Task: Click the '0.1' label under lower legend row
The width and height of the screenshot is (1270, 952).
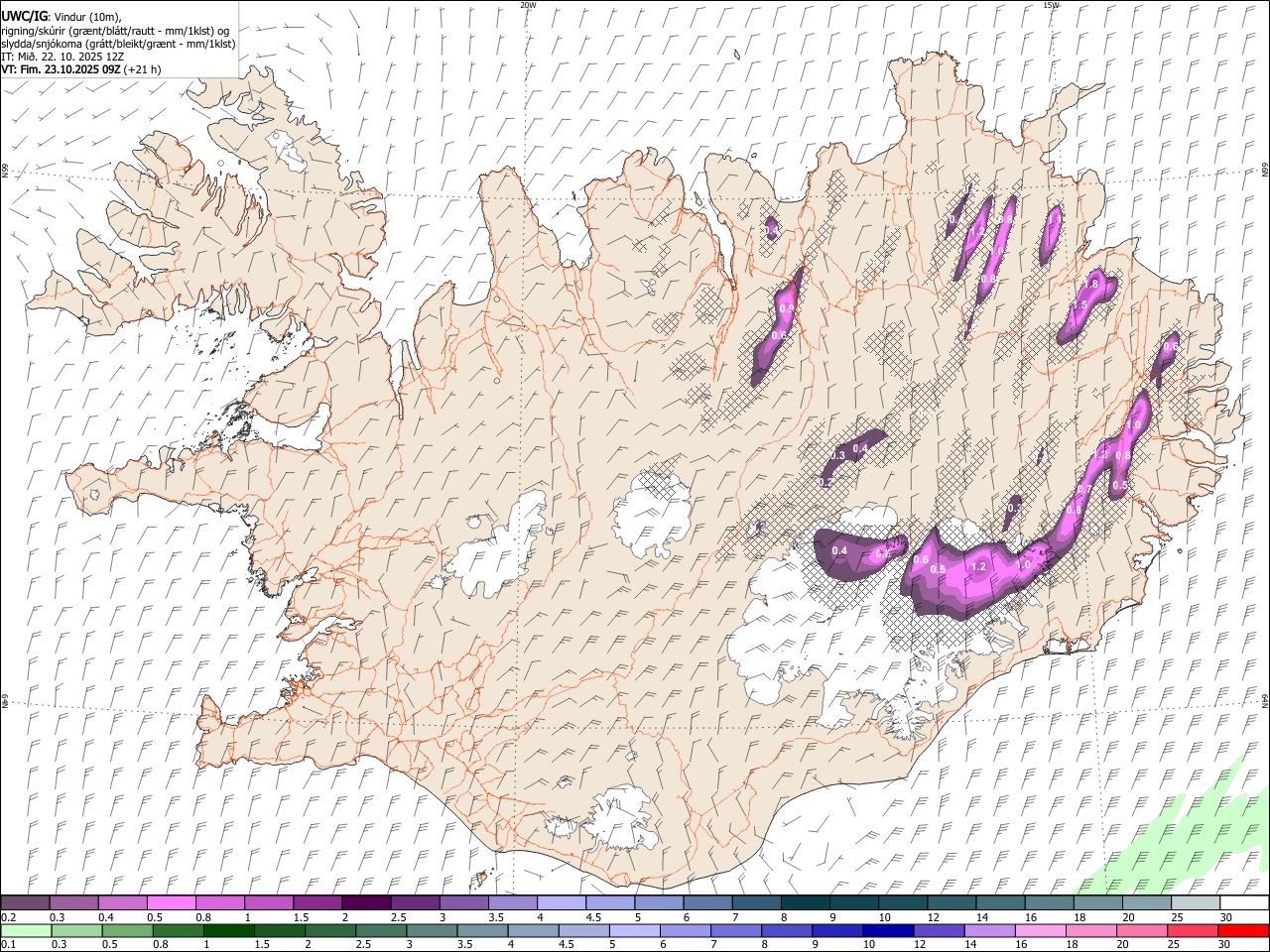Action: point(8,945)
